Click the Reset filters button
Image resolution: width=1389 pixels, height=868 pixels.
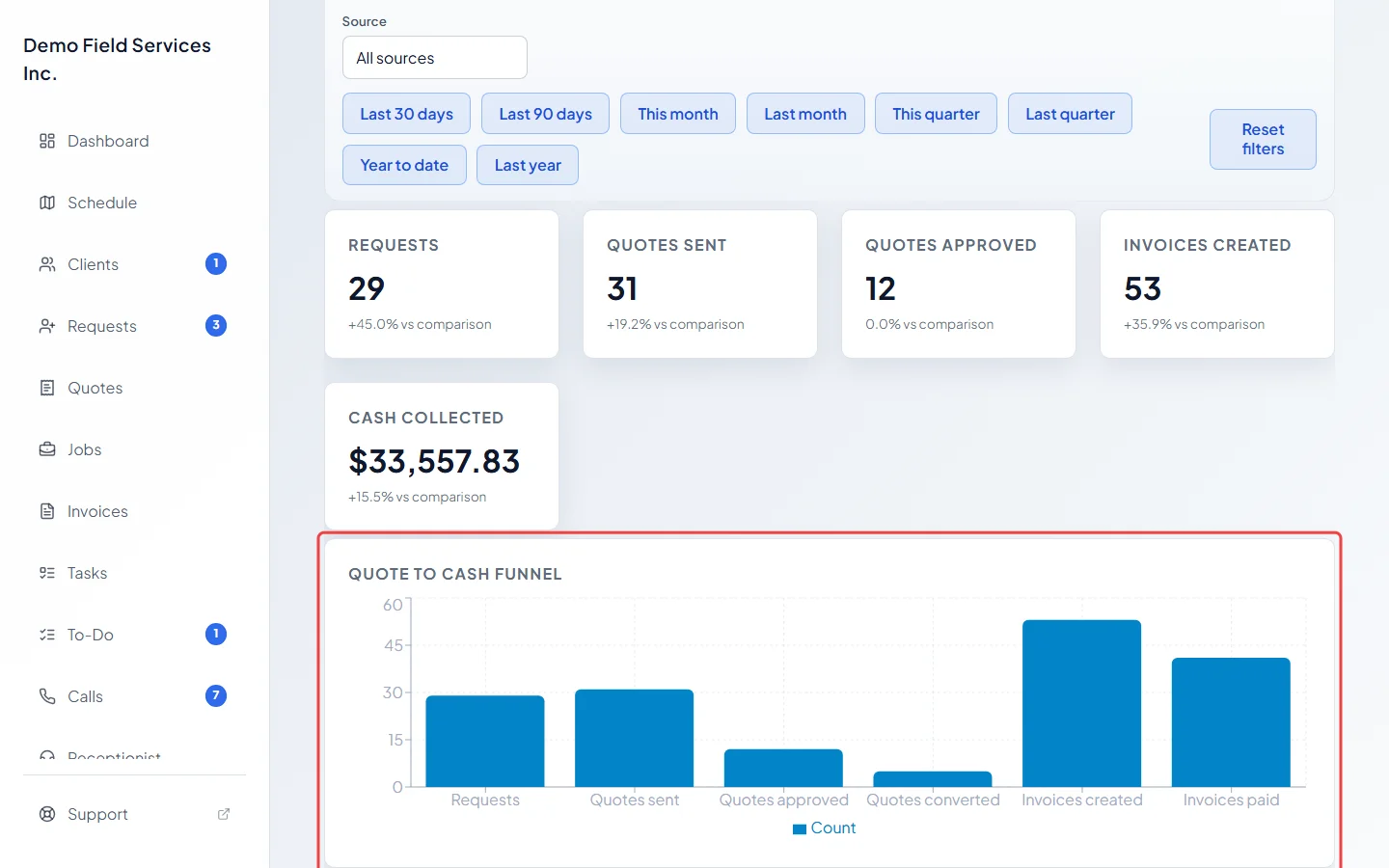tap(1263, 139)
